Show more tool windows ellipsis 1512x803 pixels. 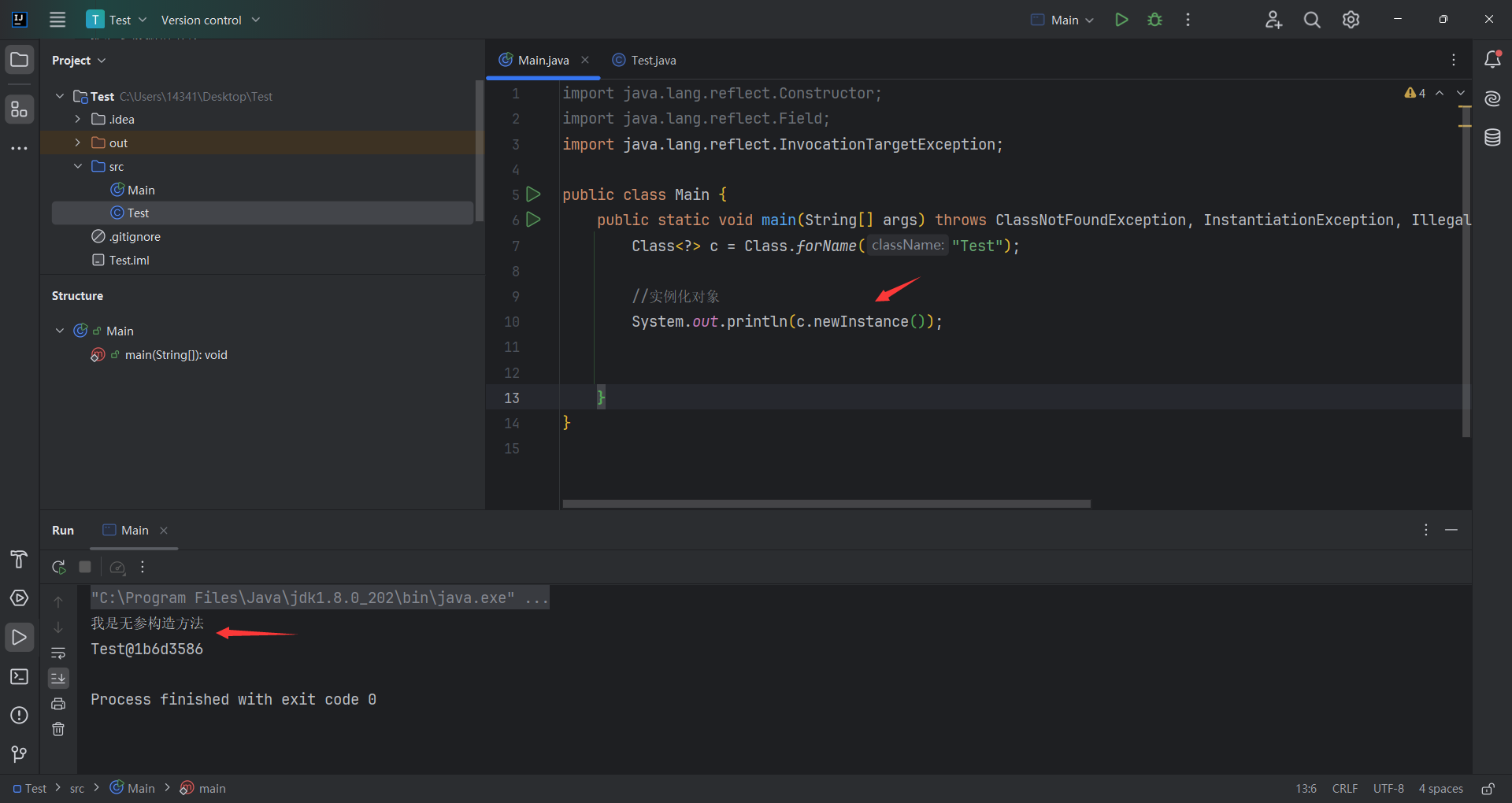pos(20,148)
